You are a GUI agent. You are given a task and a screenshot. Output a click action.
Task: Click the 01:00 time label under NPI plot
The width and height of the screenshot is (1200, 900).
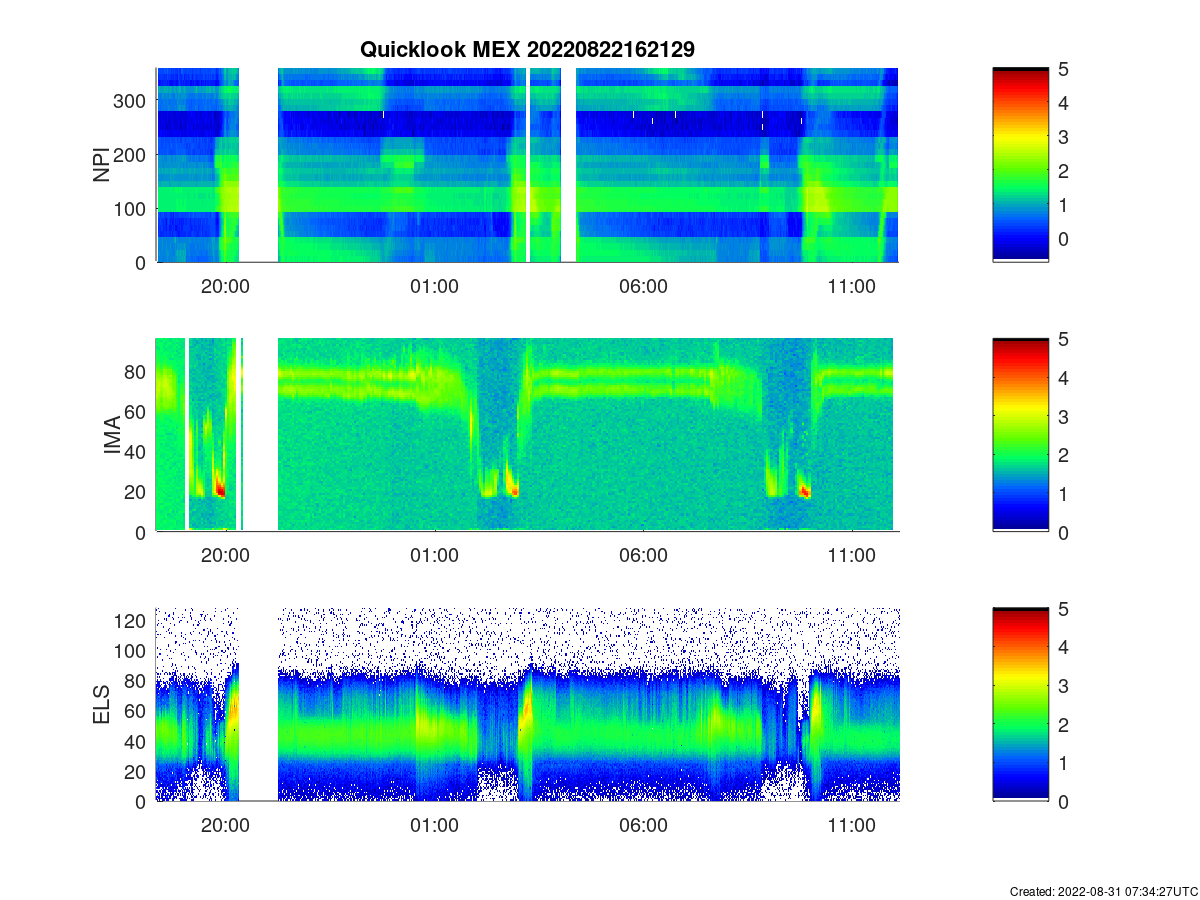[x=434, y=286]
